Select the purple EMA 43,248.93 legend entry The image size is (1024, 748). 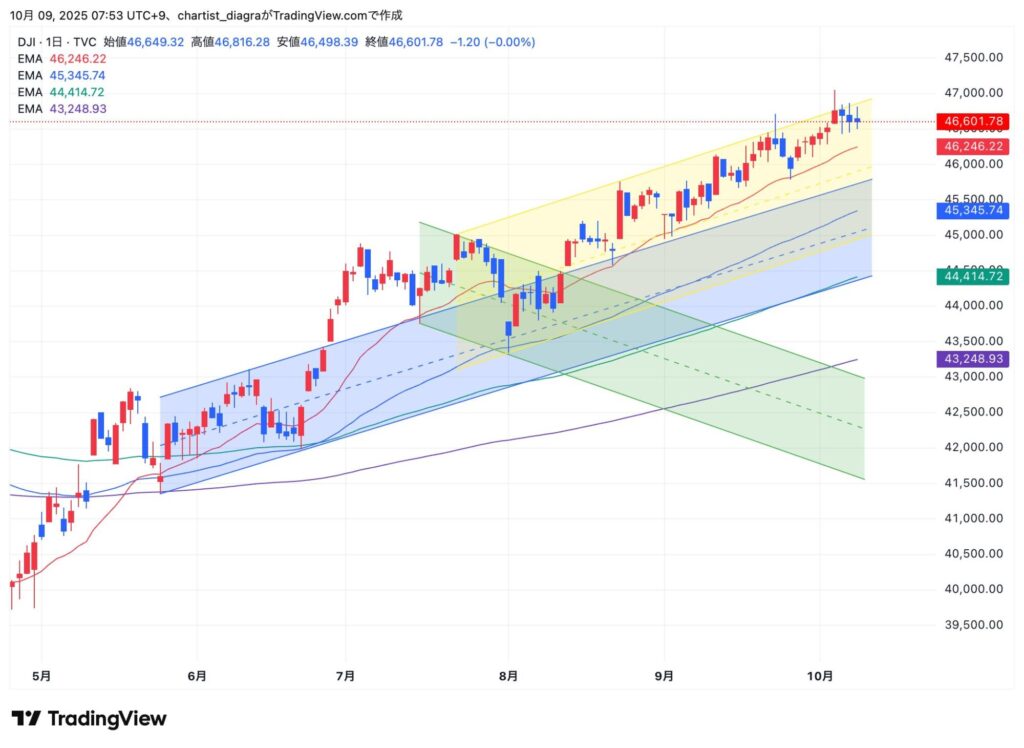61,107
